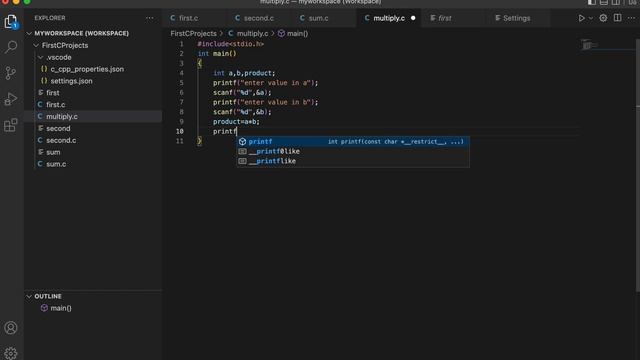Open run button dropdown arrow
The width and height of the screenshot is (640, 360).
pos(591,18)
